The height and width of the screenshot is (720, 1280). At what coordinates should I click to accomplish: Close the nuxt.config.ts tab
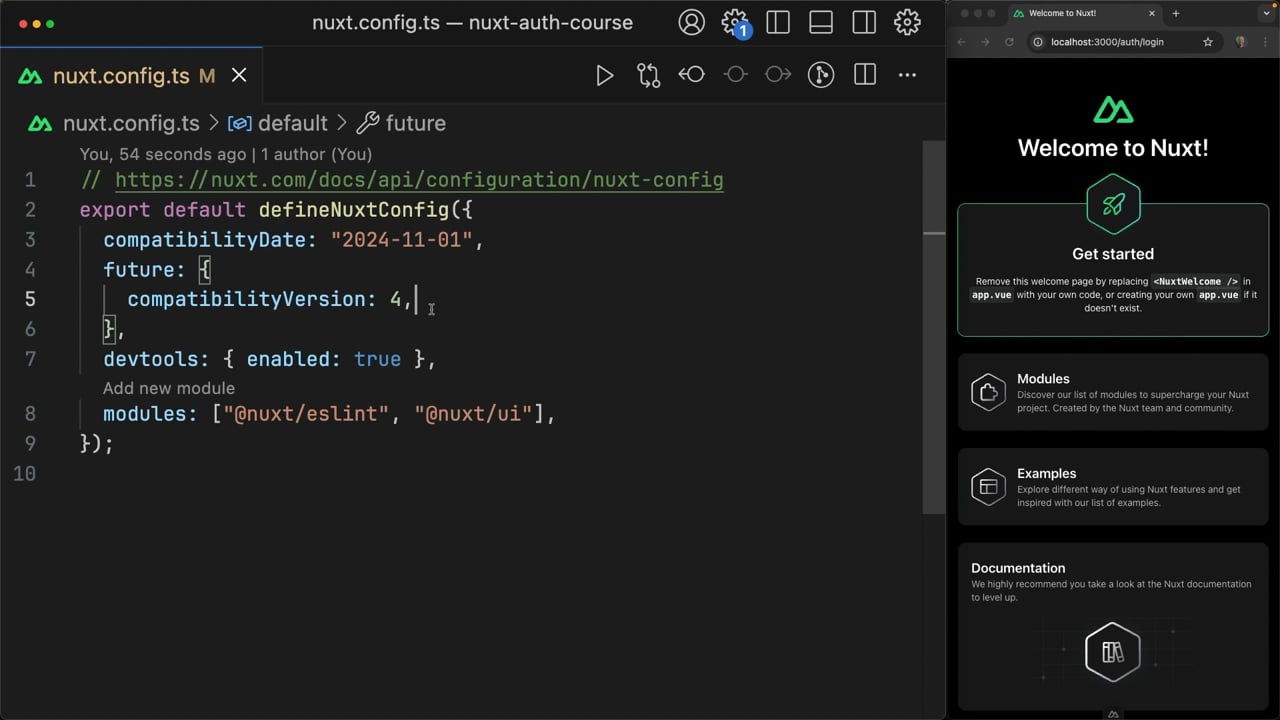click(239, 76)
